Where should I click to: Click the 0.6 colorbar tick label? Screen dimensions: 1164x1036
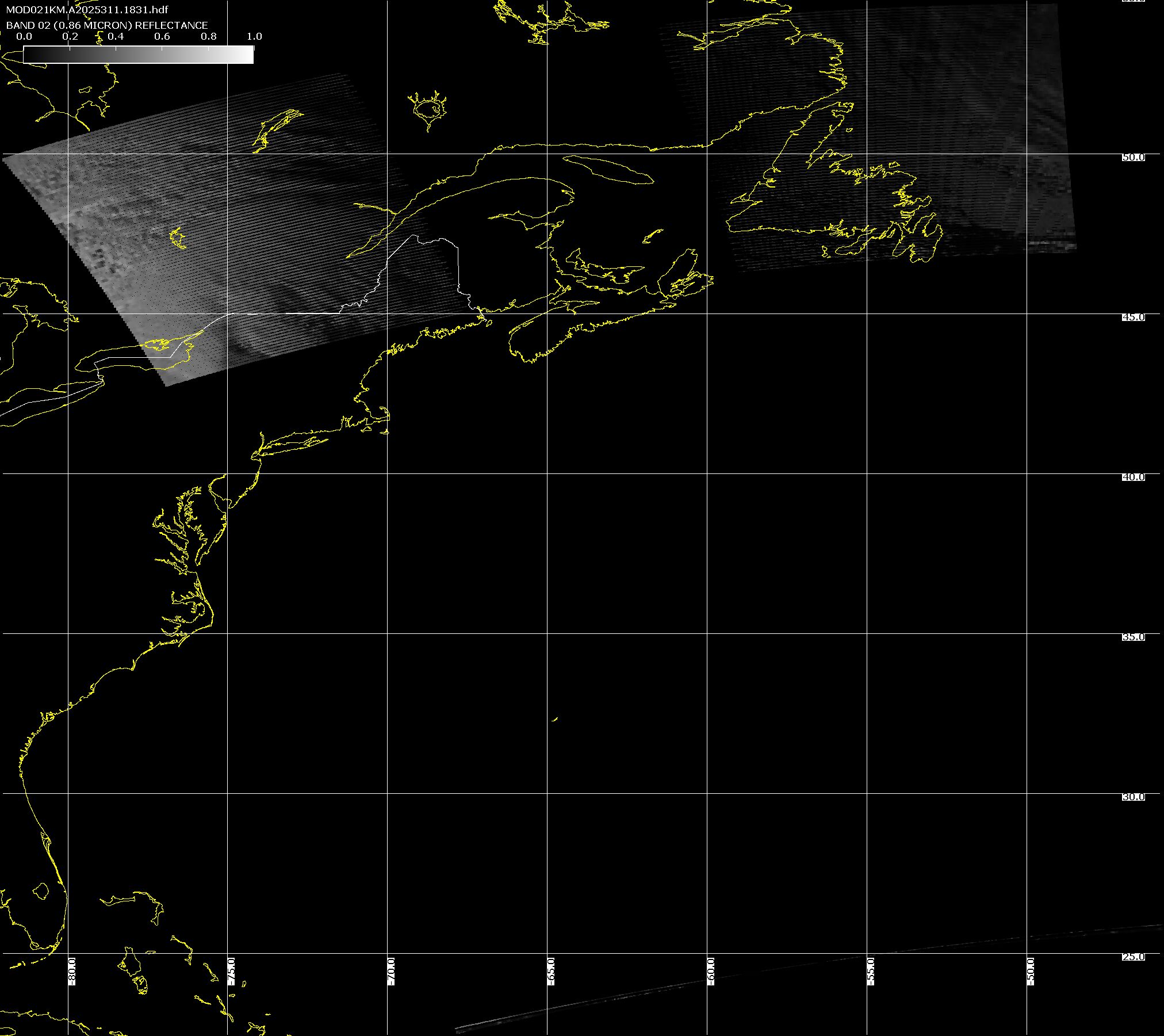[162, 36]
